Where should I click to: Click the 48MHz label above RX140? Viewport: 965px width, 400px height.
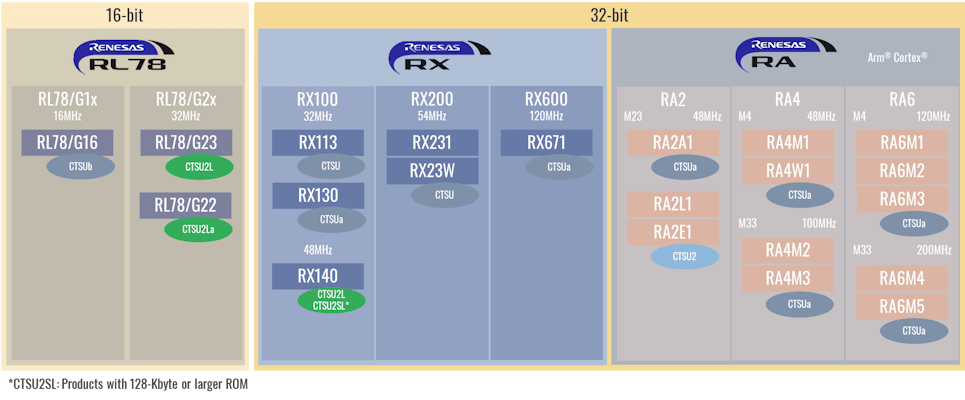tap(318, 250)
